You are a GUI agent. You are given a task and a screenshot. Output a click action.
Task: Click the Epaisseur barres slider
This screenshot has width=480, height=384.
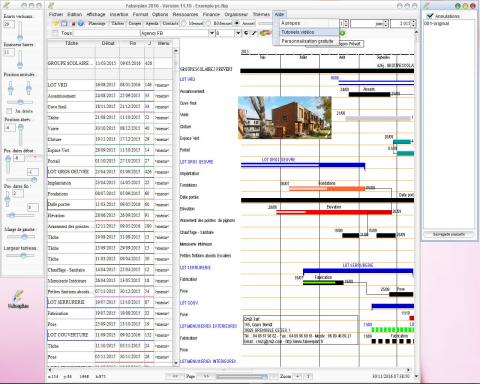tap(20, 59)
